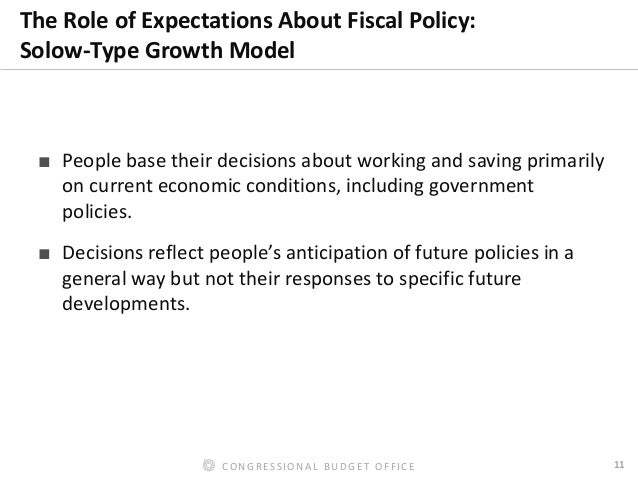Screen dimensions: 638x479
Task: Select the title line about Fiscal Policy
Action: [x=247, y=20]
